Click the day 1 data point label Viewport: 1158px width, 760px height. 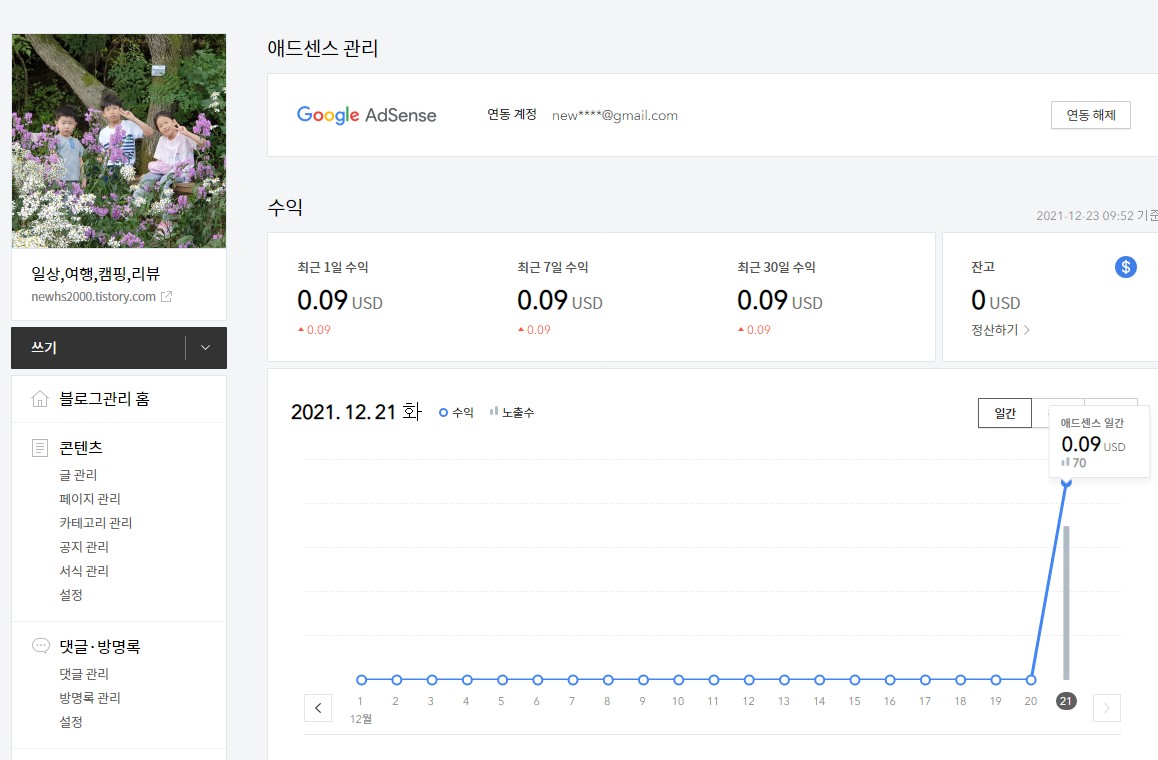point(360,701)
